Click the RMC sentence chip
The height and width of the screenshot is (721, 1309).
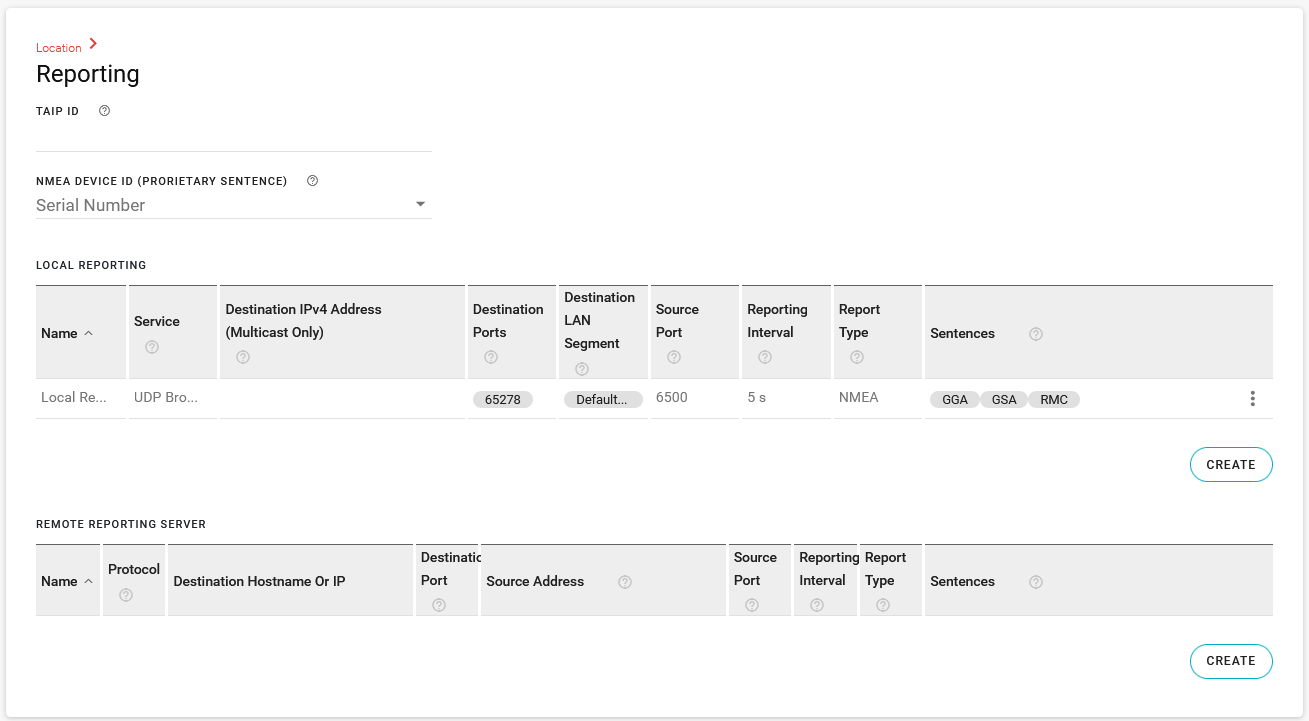(x=1054, y=400)
